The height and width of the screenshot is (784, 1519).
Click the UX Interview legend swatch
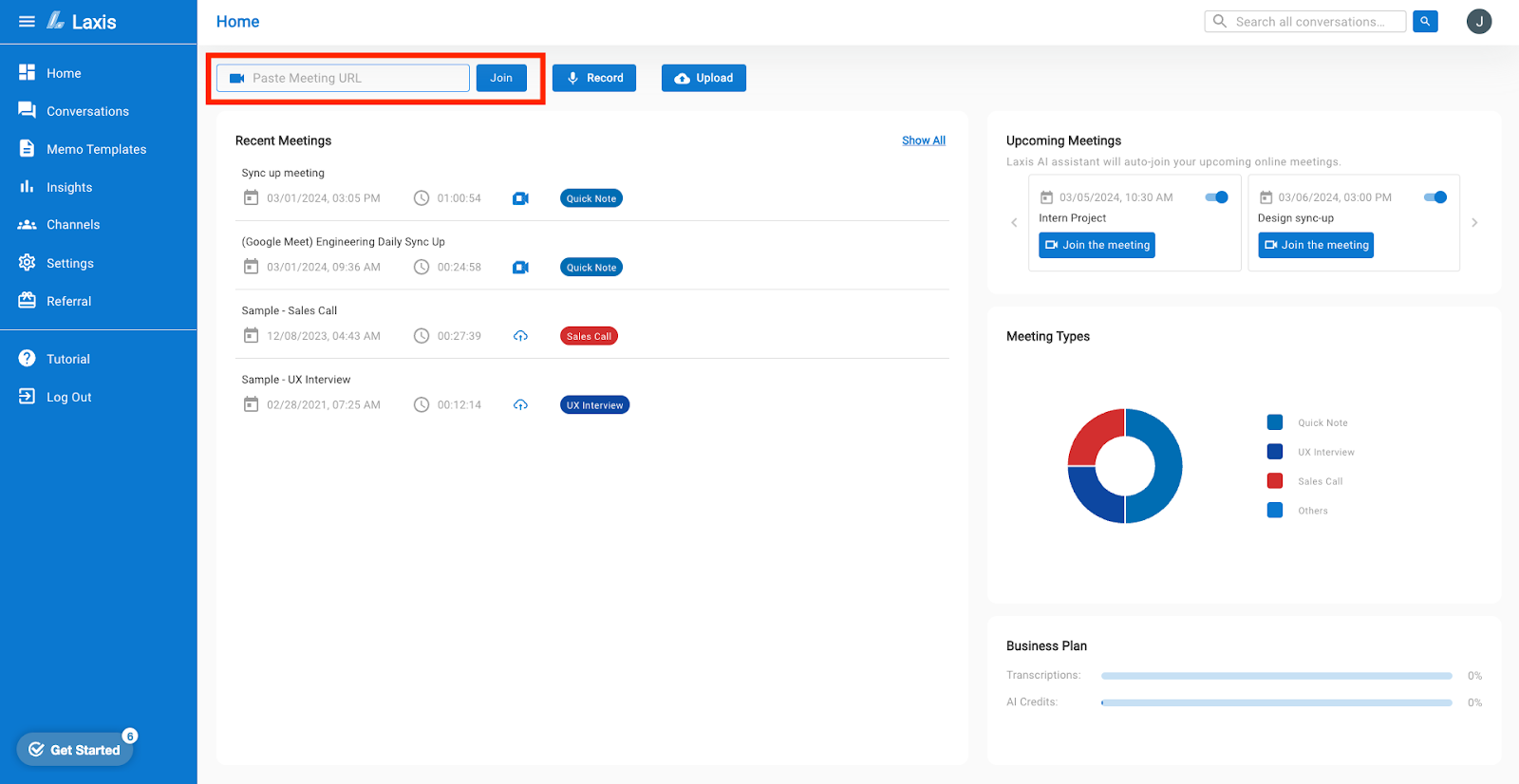coord(1275,452)
